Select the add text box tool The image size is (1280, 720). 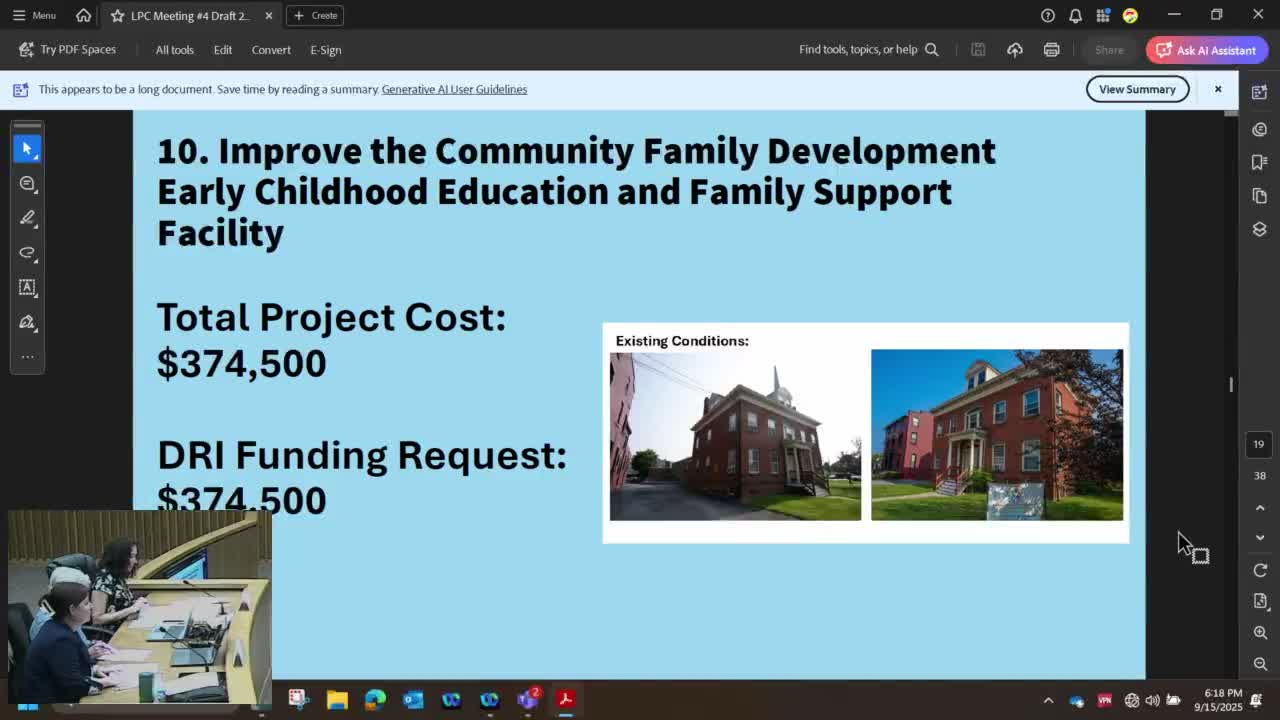tap(27, 287)
